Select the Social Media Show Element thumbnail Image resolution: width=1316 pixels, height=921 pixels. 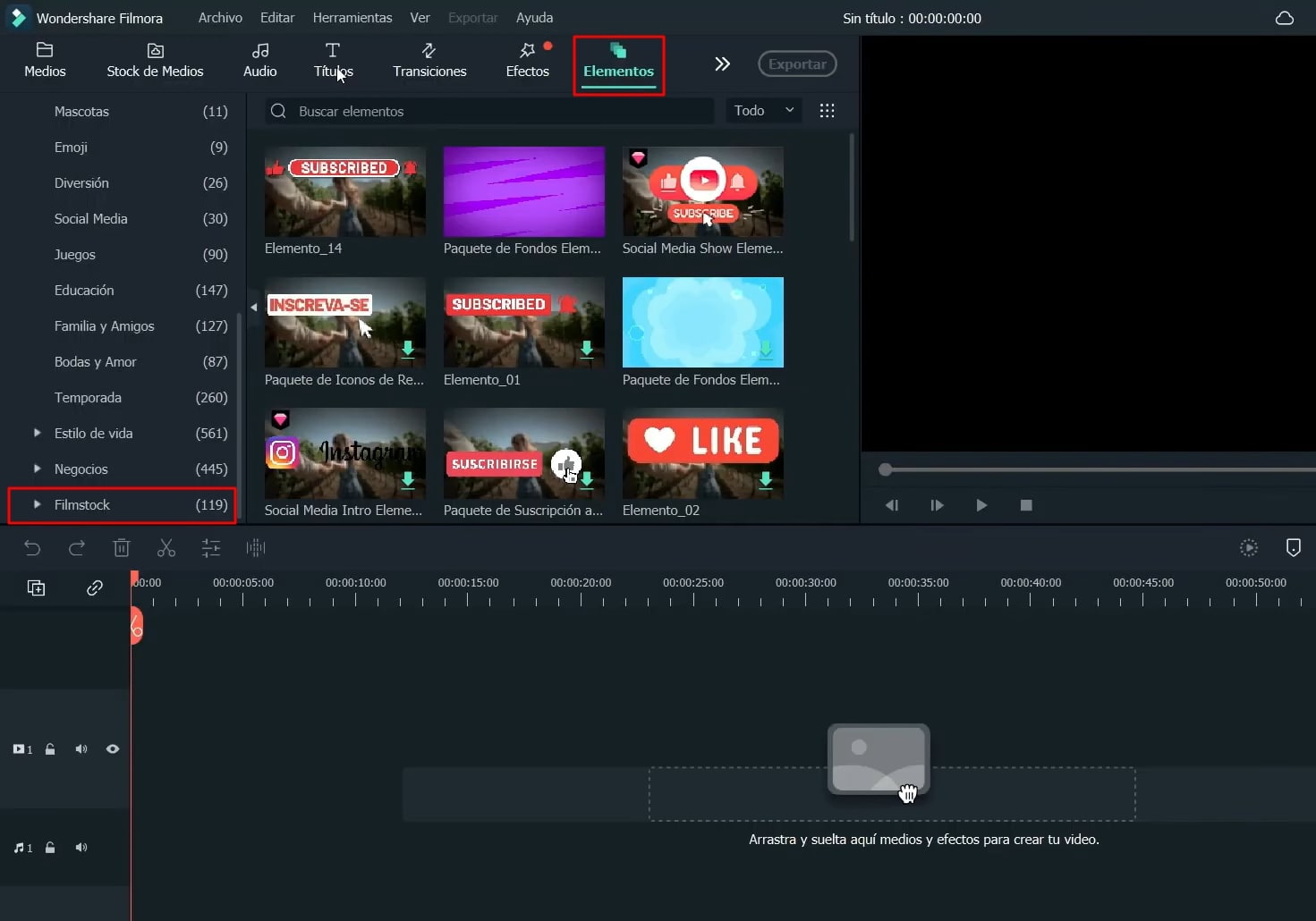(703, 191)
